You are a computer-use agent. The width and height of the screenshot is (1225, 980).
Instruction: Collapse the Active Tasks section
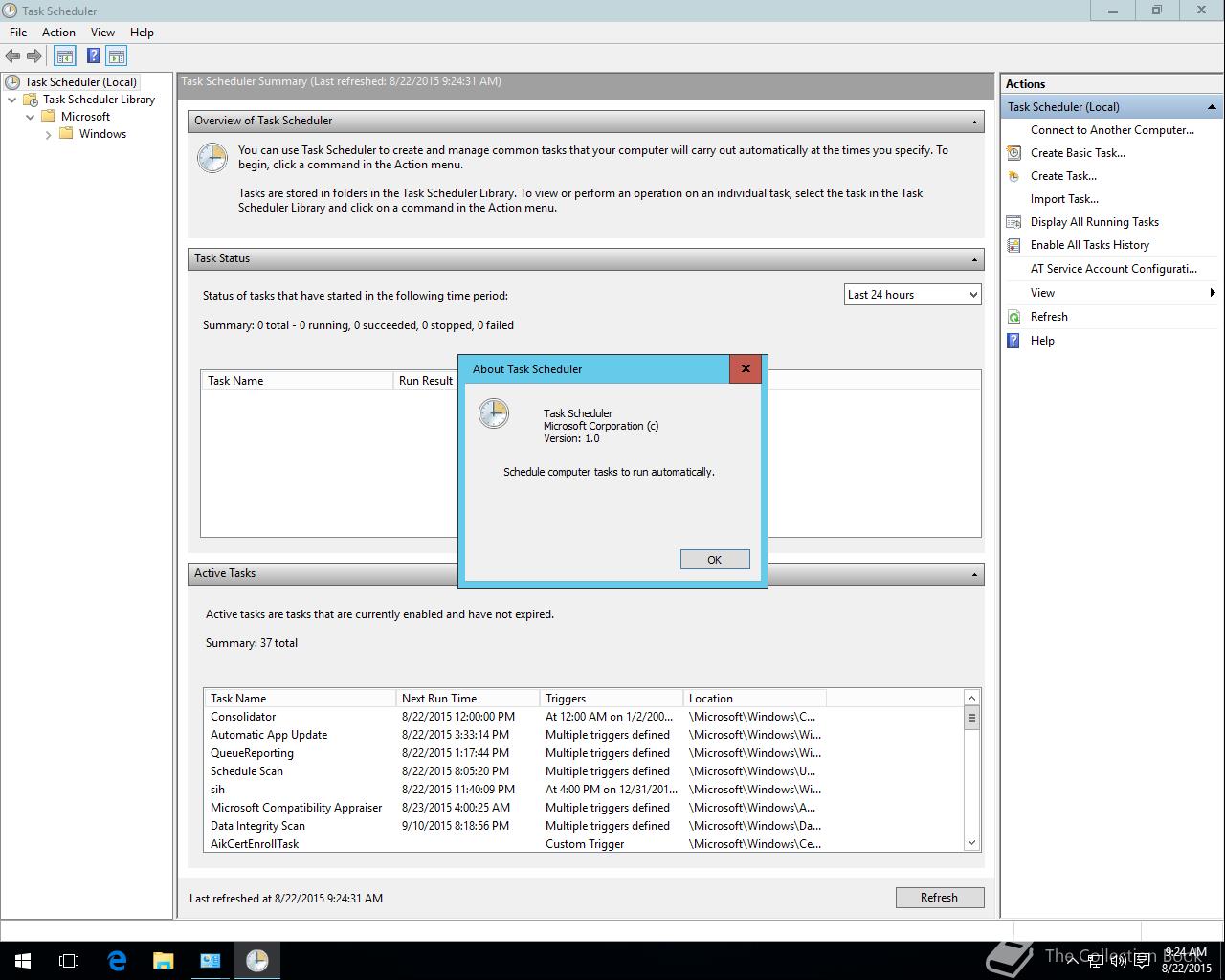point(974,574)
